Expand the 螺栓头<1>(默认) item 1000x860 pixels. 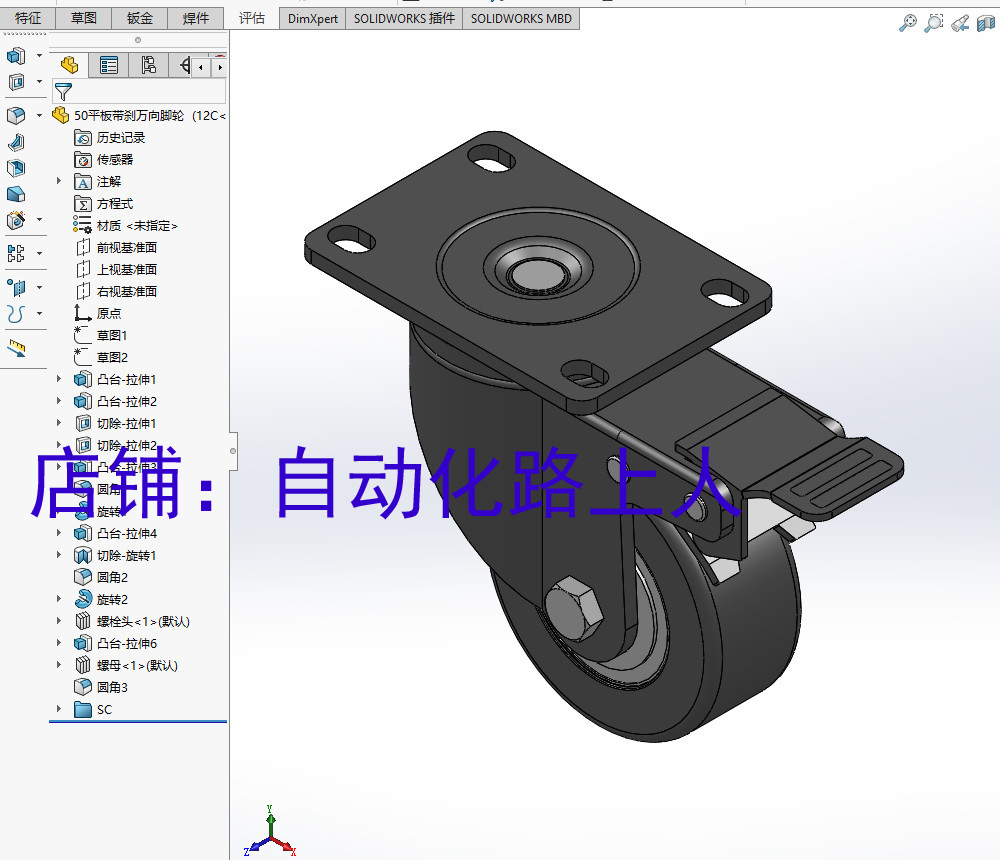59,621
